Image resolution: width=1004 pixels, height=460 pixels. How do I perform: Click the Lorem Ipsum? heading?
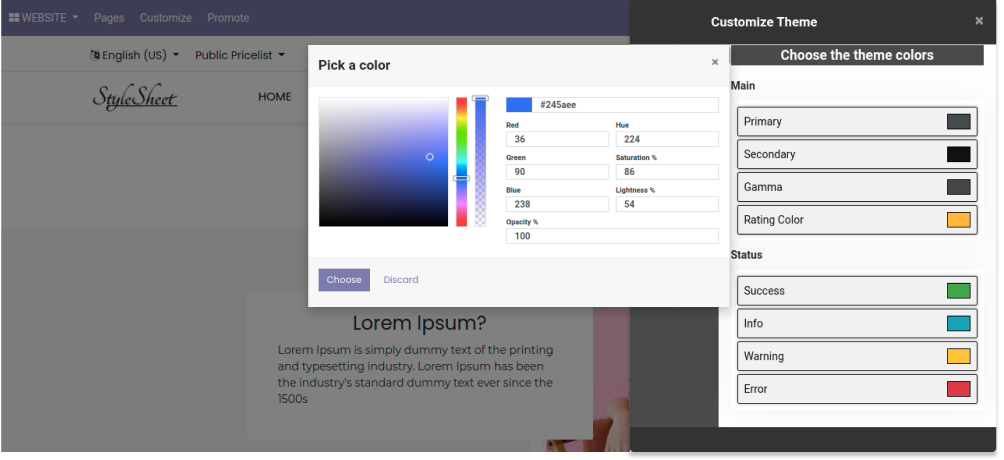coord(419,324)
